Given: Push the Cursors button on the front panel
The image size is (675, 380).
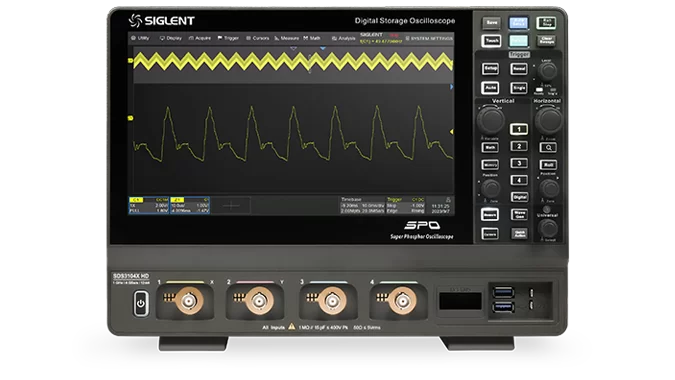Looking at the screenshot, I should coord(490,234).
